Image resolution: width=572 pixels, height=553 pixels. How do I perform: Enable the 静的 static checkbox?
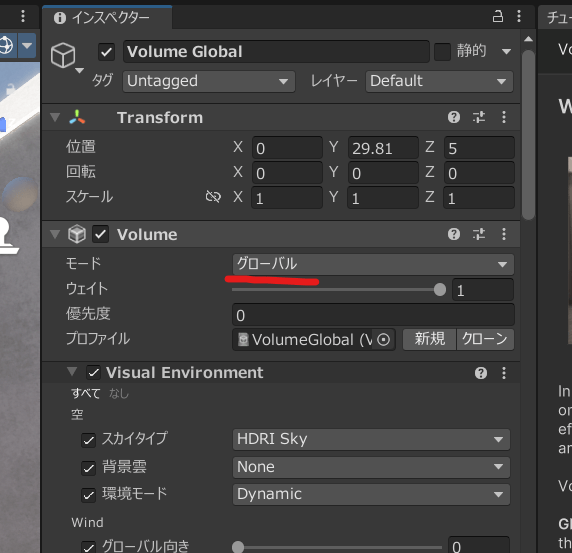coord(442,52)
